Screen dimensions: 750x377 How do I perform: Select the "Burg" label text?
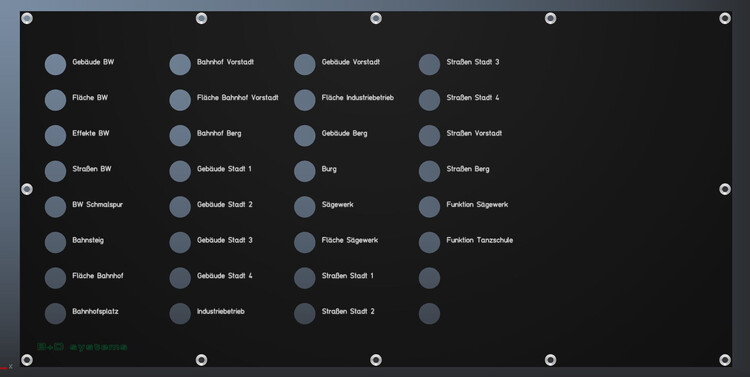tap(329, 169)
